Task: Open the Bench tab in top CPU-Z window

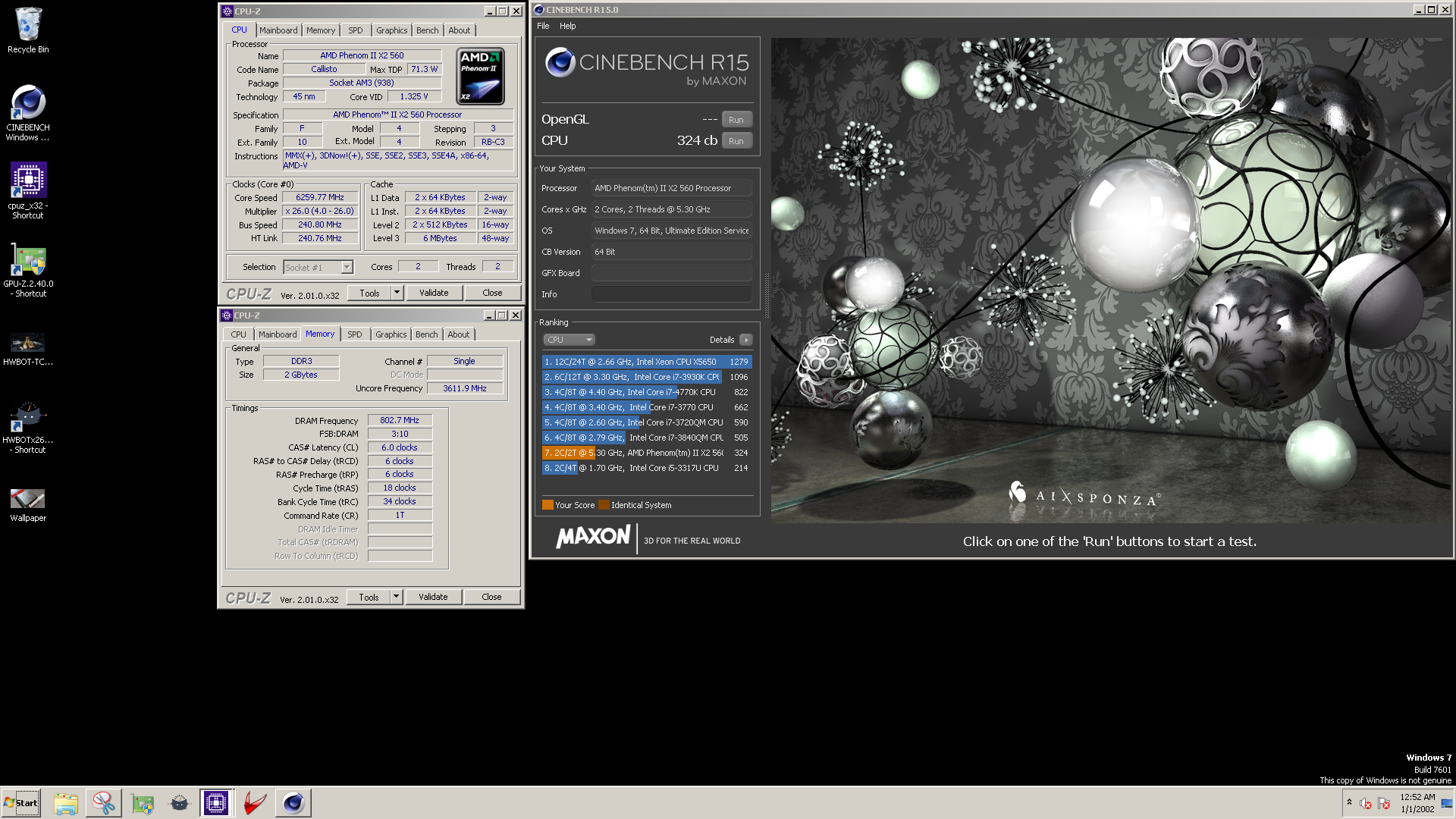Action: coord(428,30)
